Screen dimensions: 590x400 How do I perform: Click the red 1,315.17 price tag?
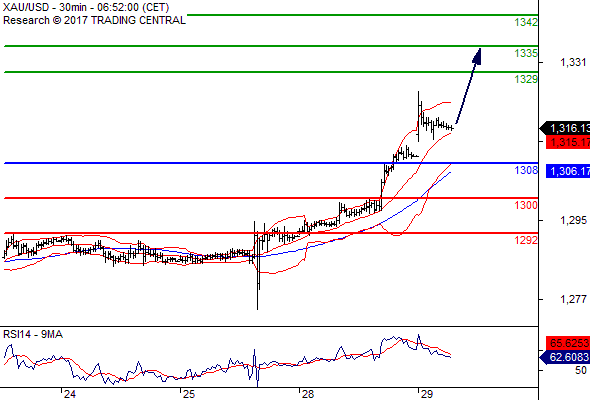(x=568, y=142)
